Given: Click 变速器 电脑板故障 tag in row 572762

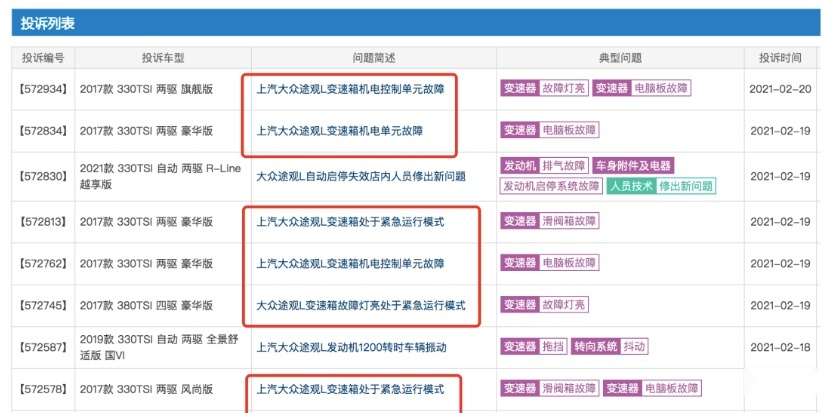Looking at the screenshot, I should (x=549, y=263).
